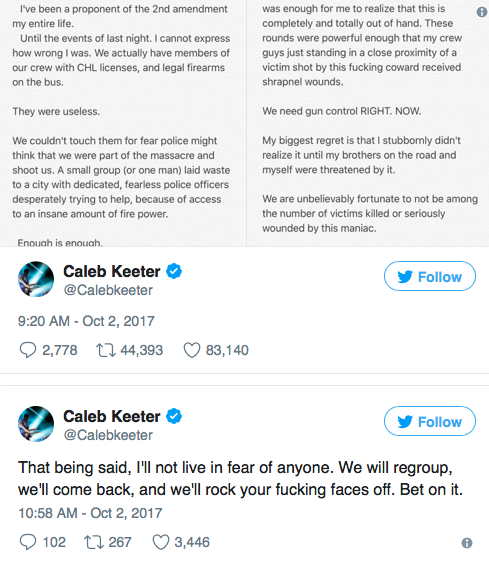Image resolution: width=489 pixels, height=563 pixels.
Task: Follow Caleb Keeter from the second tweet
Action: (430, 421)
